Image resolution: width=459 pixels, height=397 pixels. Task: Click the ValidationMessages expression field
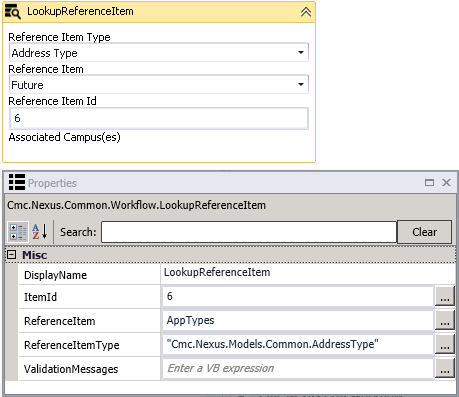(298, 368)
